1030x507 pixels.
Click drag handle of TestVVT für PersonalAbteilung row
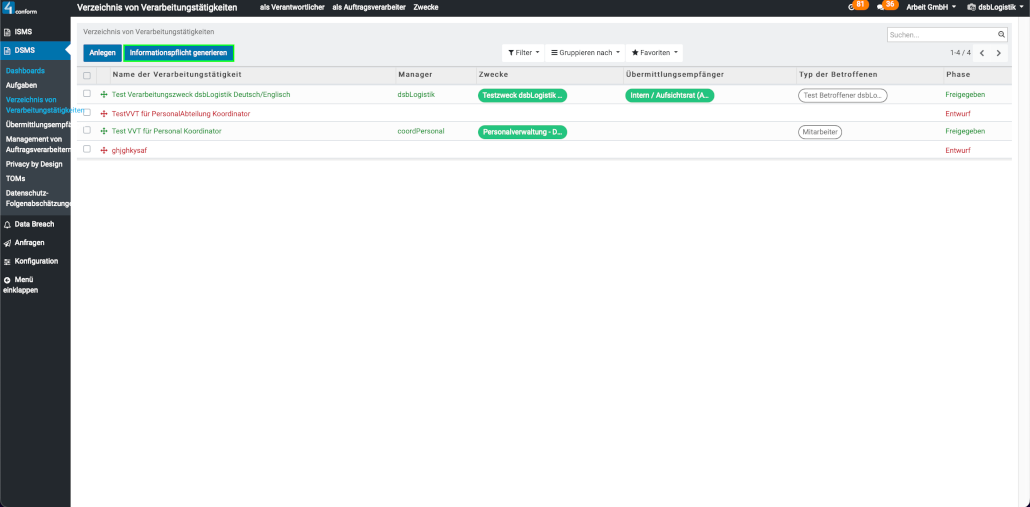[x=104, y=113]
